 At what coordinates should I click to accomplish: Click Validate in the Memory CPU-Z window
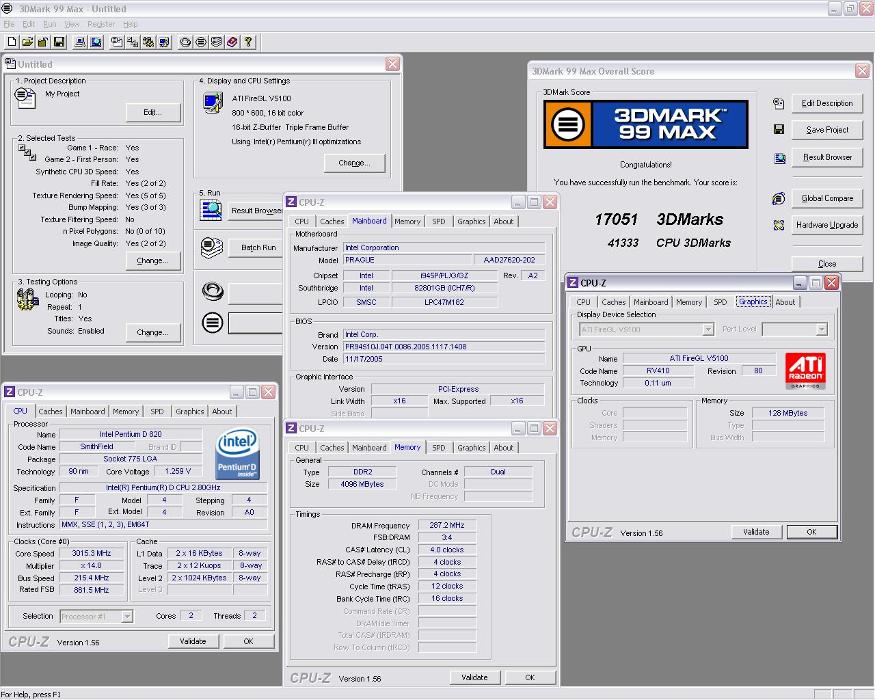[474, 677]
